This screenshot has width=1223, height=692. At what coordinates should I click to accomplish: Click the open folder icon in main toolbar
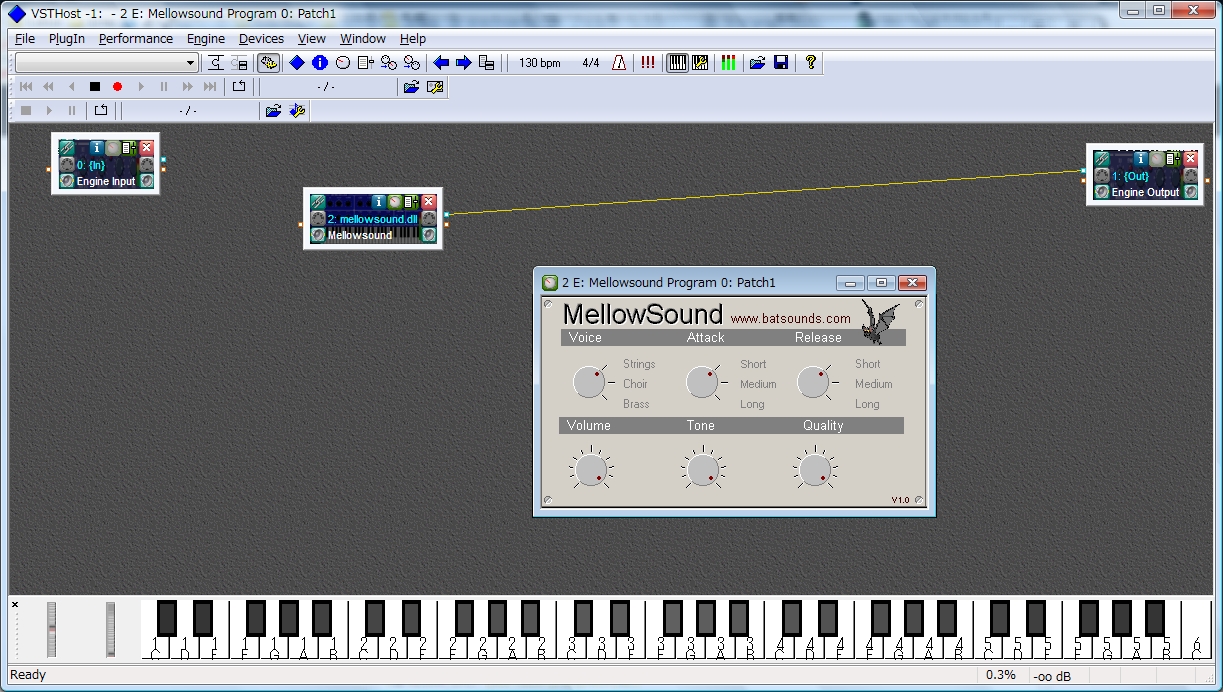(x=758, y=63)
